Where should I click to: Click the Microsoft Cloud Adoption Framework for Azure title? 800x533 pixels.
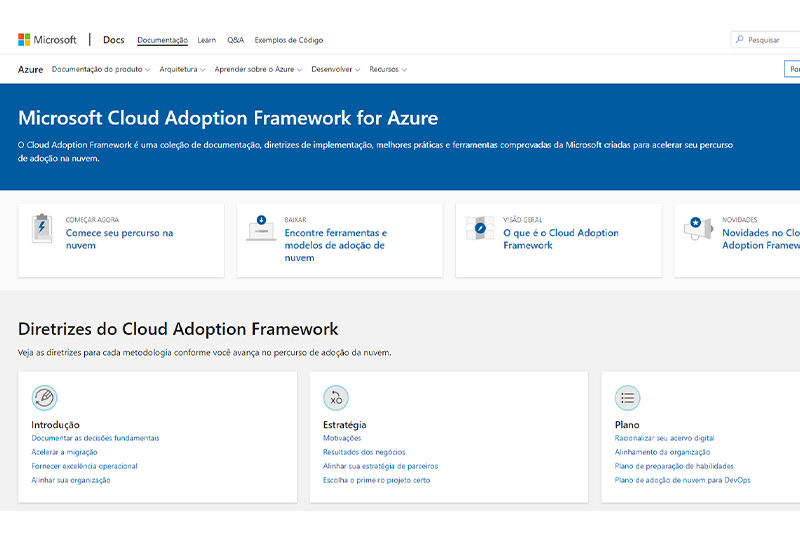(228, 118)
